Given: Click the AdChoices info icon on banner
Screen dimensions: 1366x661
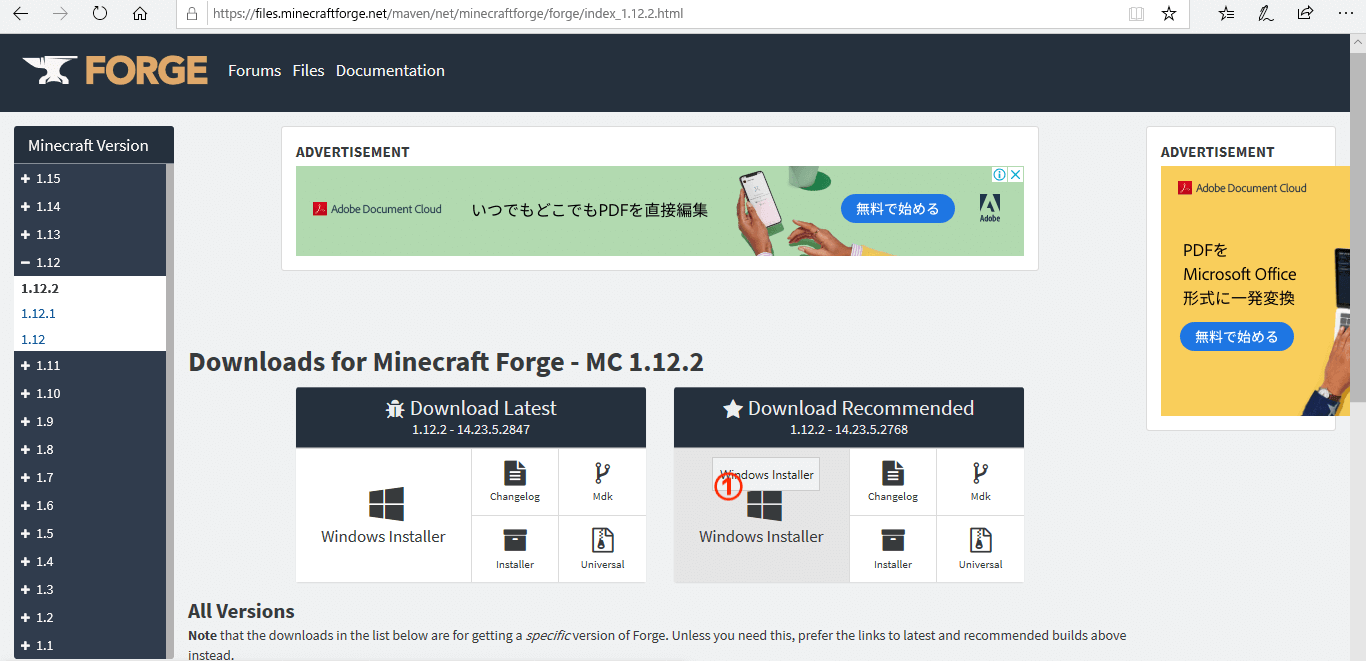Looking at the screenshot, I should (x=998, y=174).
